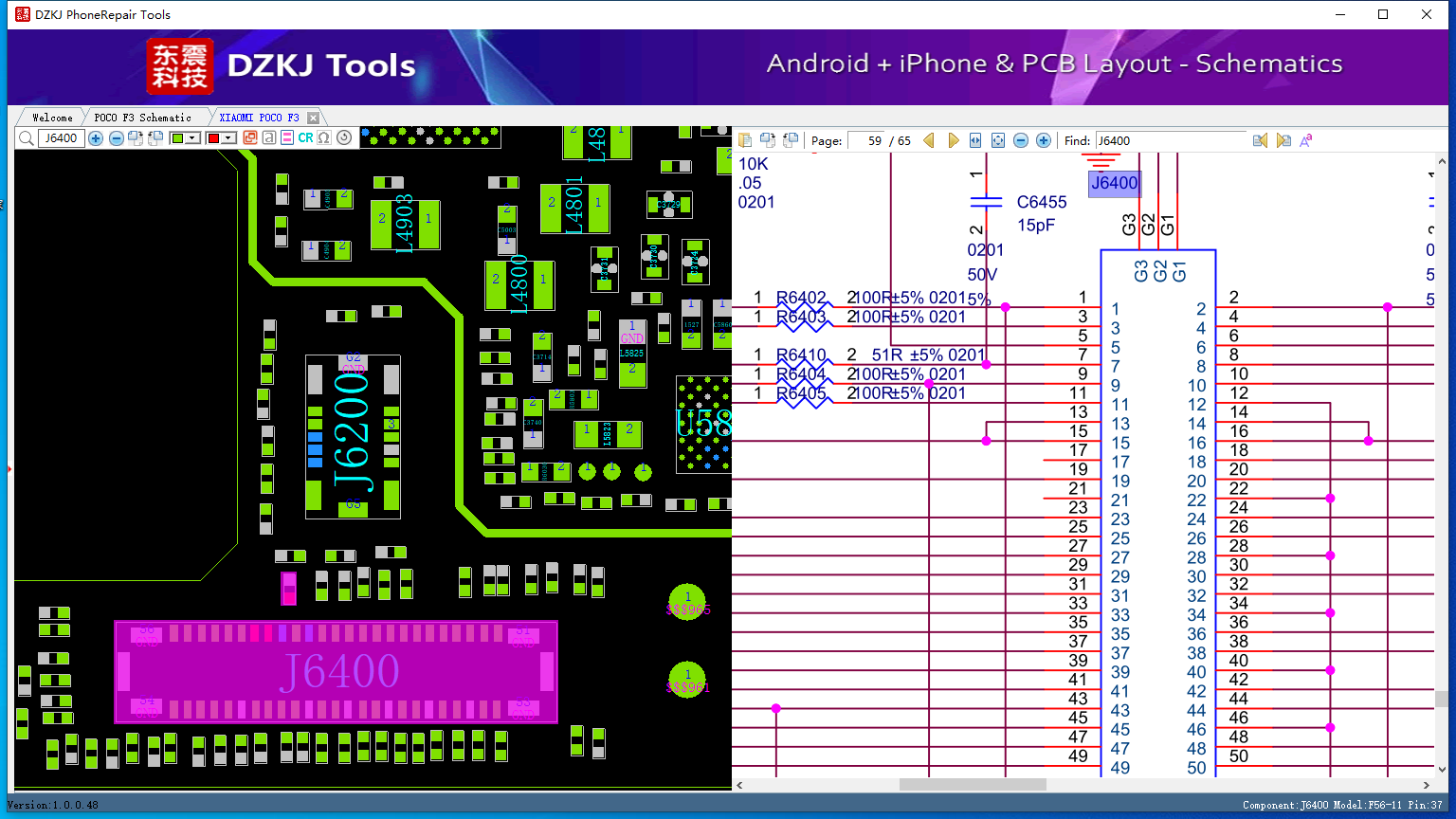Go to previous schematic page
The image size is (1456, 819).
click(929, 140)
